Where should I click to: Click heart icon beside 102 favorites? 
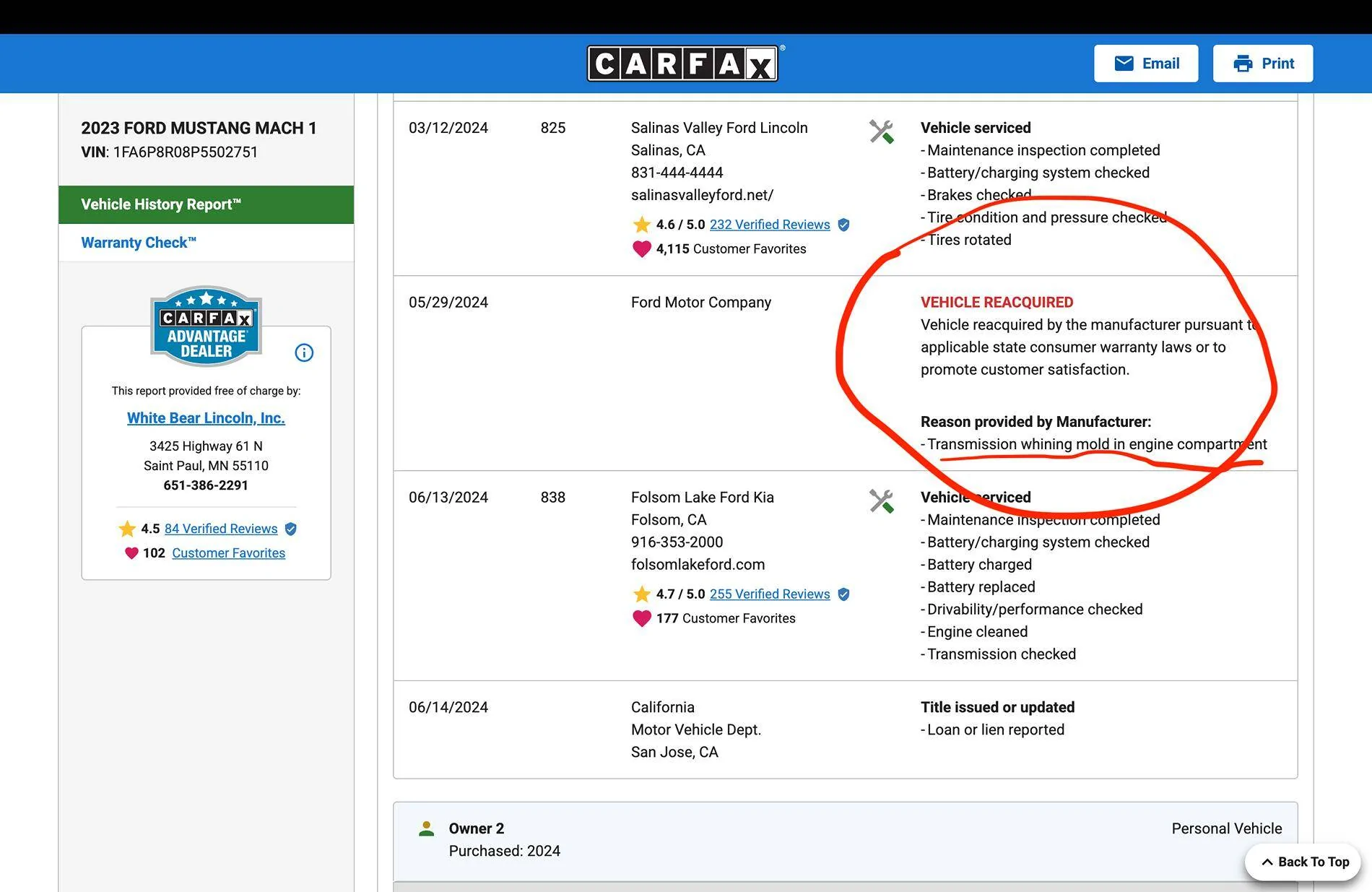pyautogui.click(x=131, y=553)
